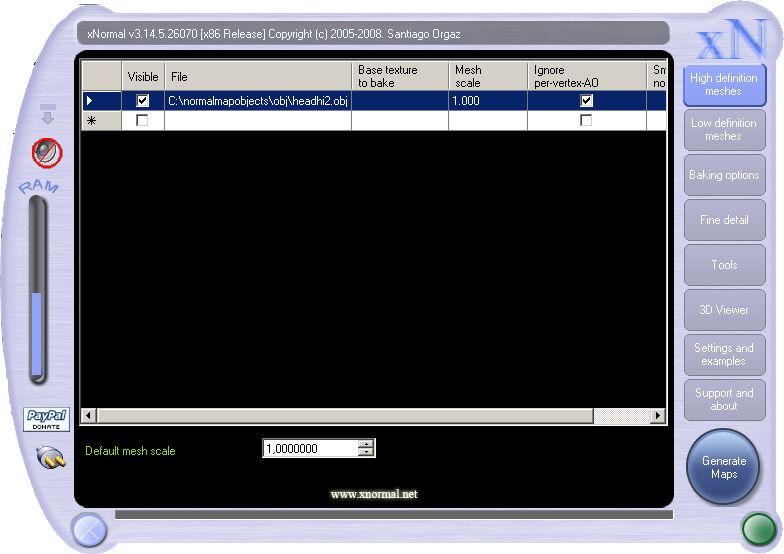The height and width of the screenshot is (554, 784).
Task: Open www.xnormal.net link
Action: coord(374,494)
